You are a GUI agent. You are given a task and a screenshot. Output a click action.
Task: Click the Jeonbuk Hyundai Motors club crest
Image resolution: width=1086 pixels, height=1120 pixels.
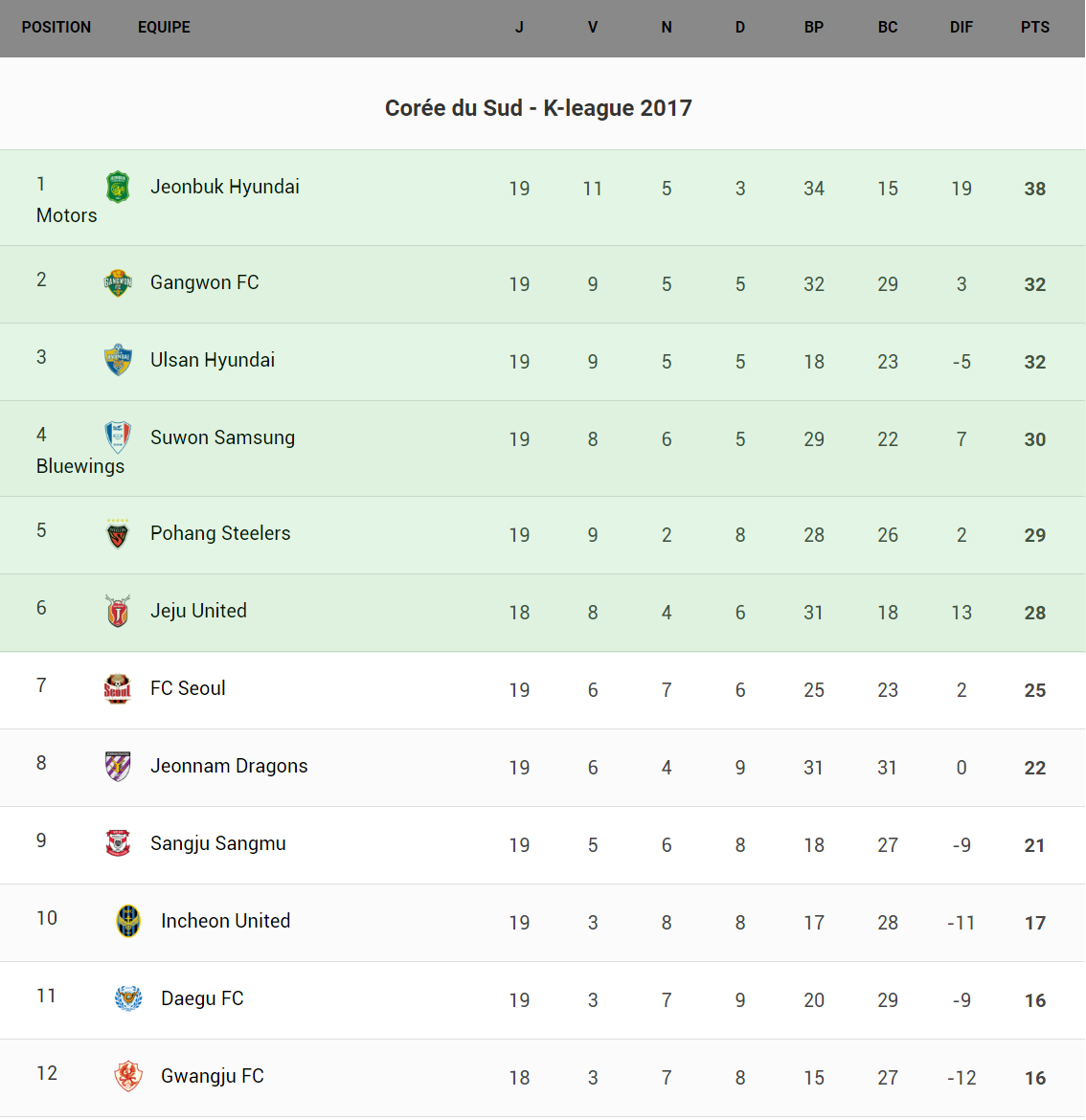[x=118, y=188]
